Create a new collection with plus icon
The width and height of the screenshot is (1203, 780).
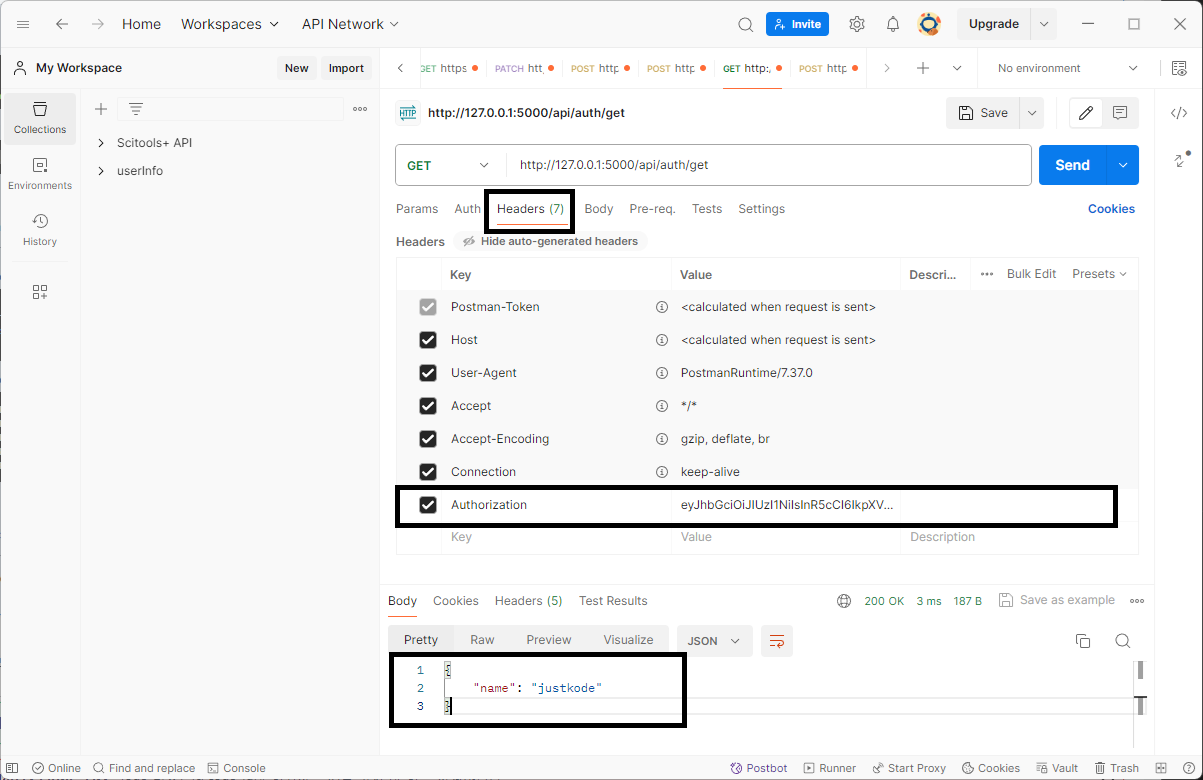(100, 109)
